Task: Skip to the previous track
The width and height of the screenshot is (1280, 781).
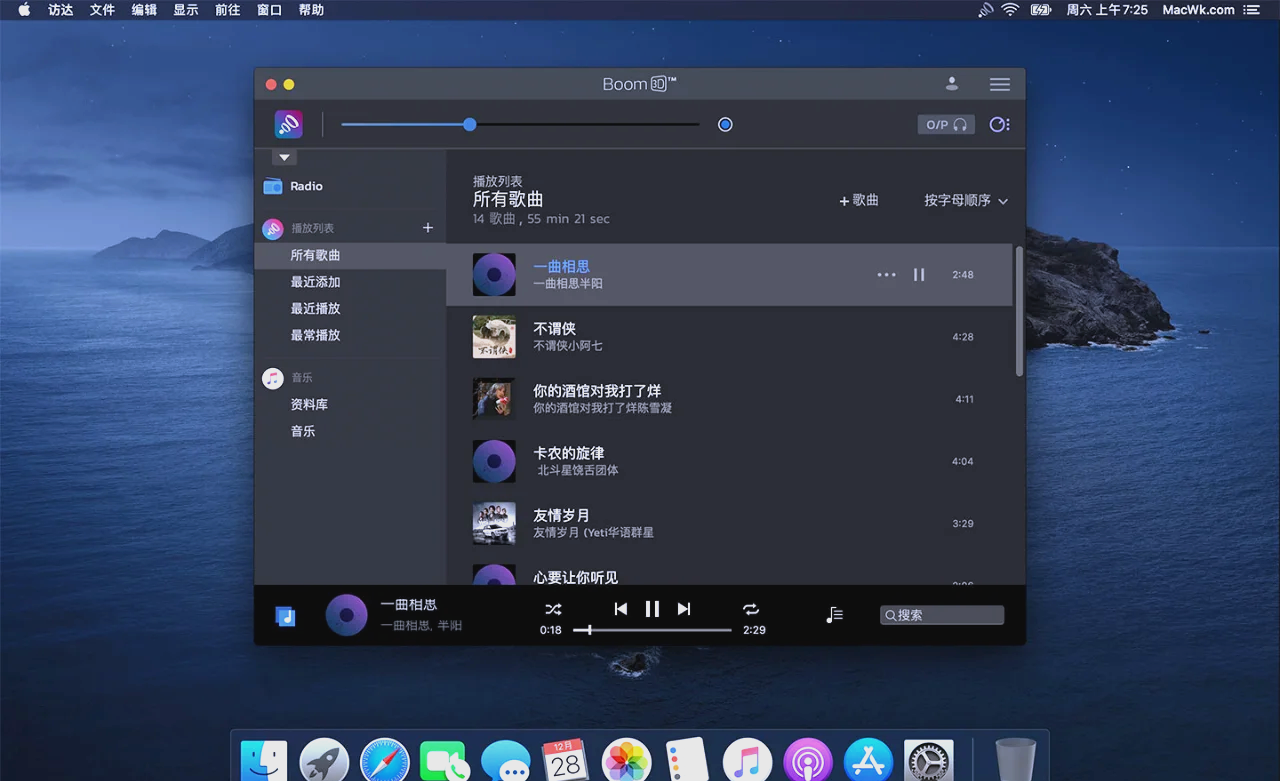Action: (x=620, y=609)
